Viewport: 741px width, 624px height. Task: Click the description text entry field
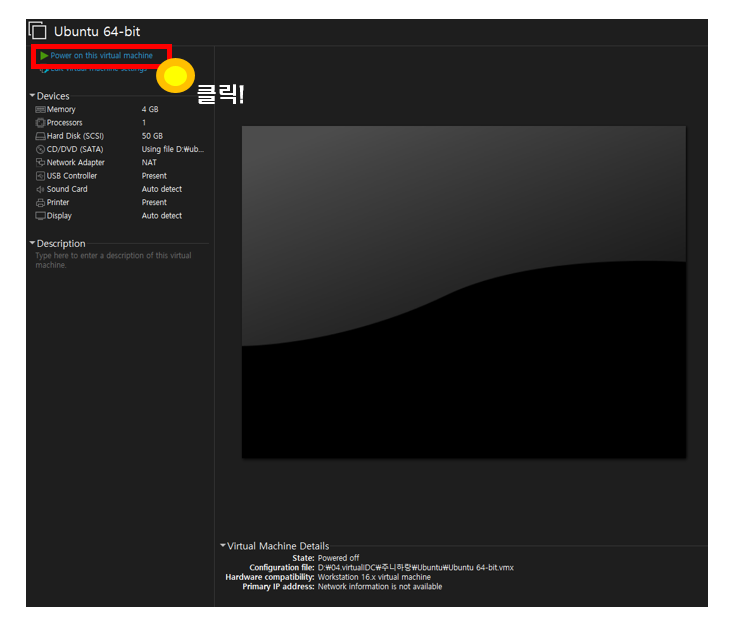pyautogui.click(x=113, y=260)
